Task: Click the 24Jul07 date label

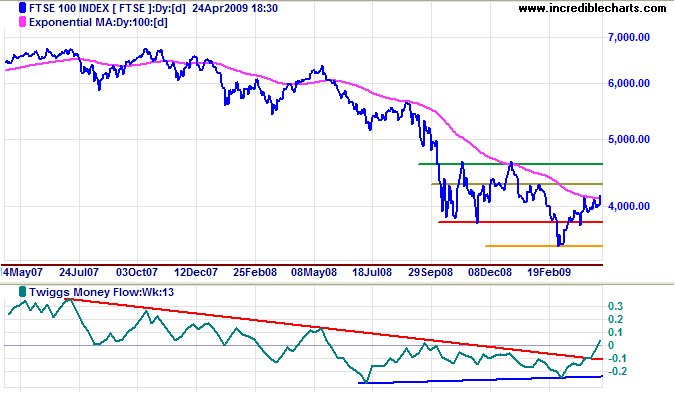Action: (79, 272)
